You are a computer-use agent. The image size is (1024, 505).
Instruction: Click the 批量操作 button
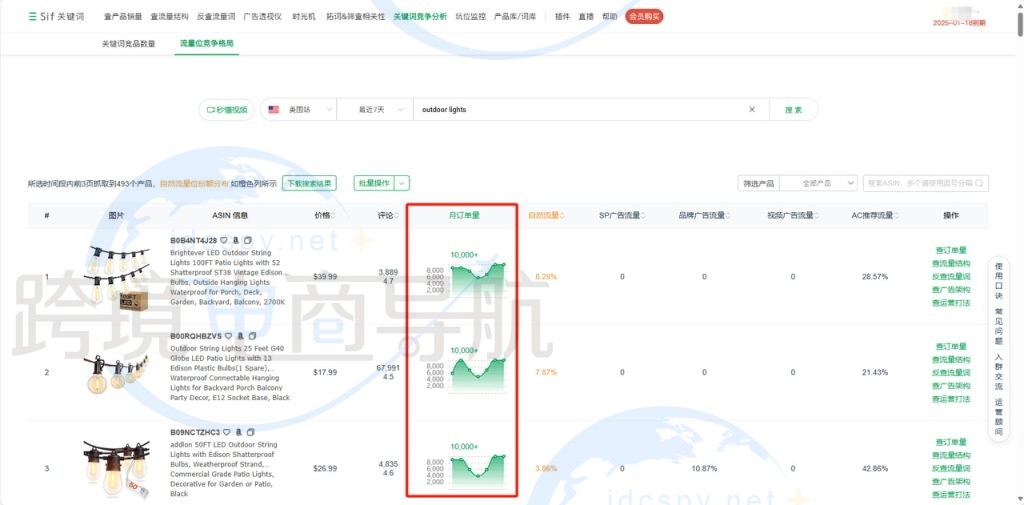(374, 184)
